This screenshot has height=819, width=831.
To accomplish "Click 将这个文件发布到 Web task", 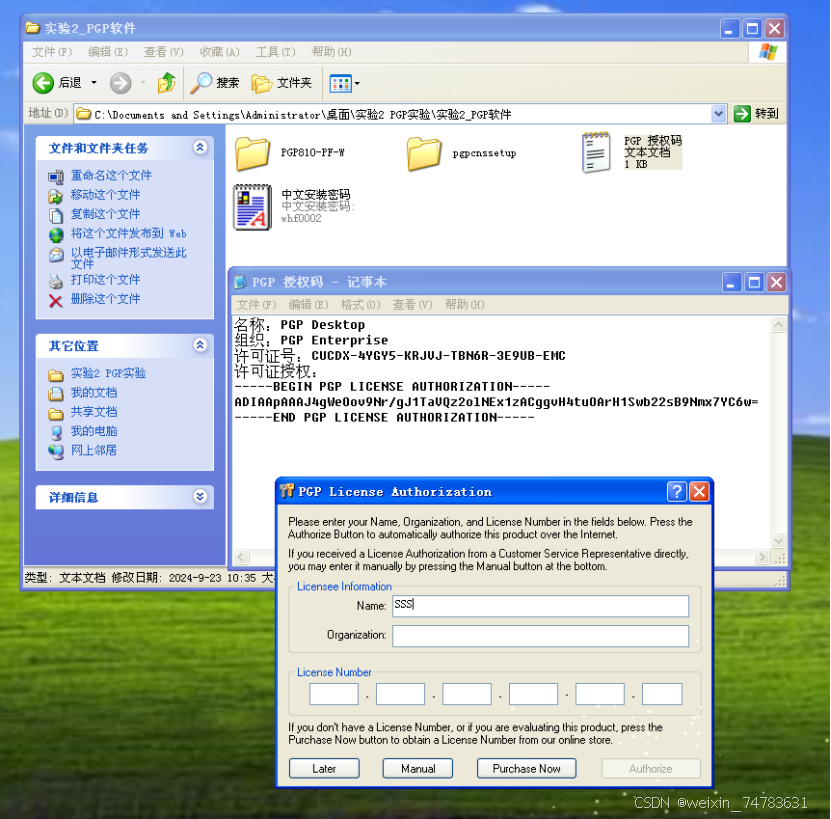I will pos(129,233).
